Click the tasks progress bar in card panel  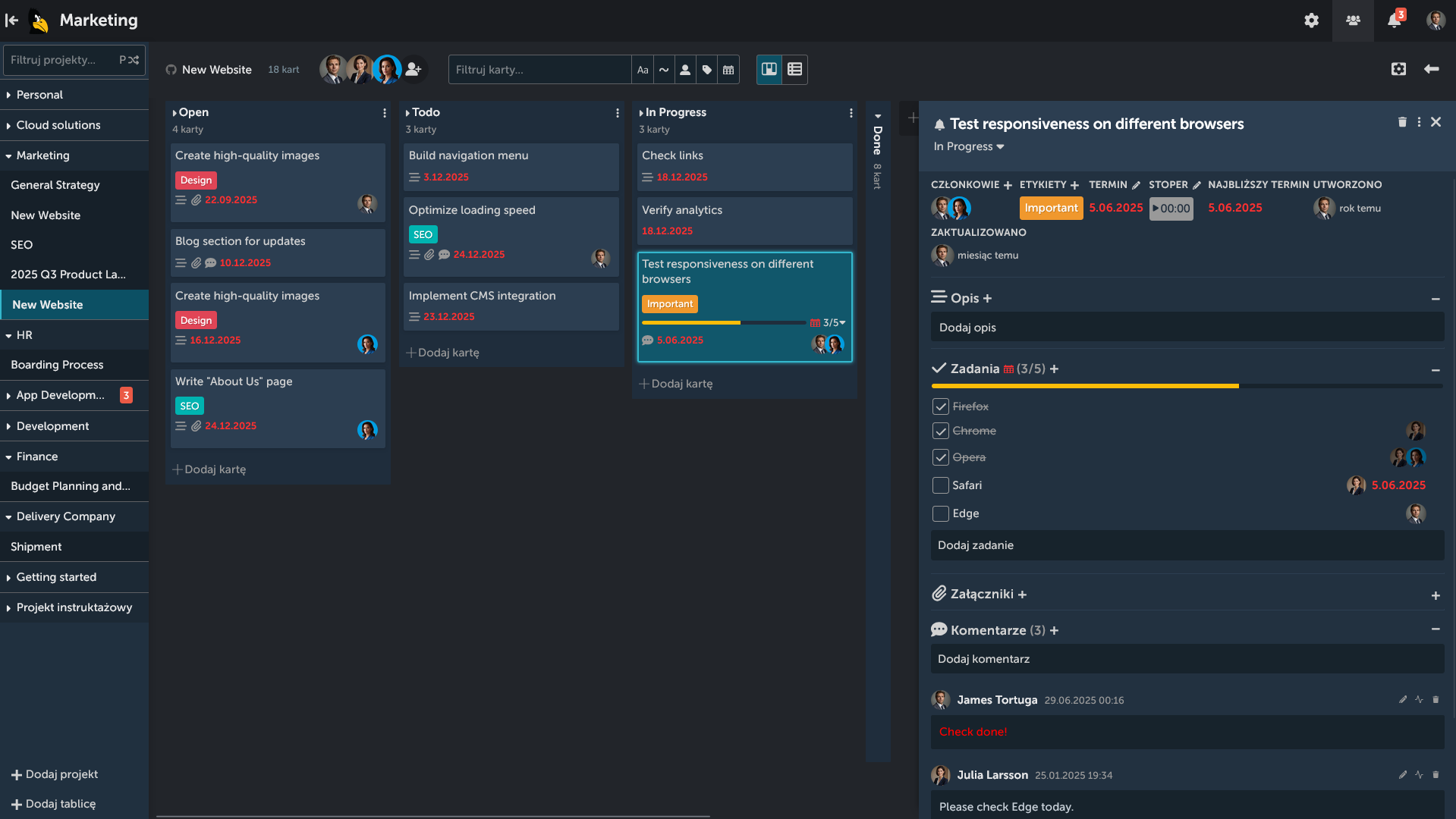pyautogui.click(x=1186, y=386)
